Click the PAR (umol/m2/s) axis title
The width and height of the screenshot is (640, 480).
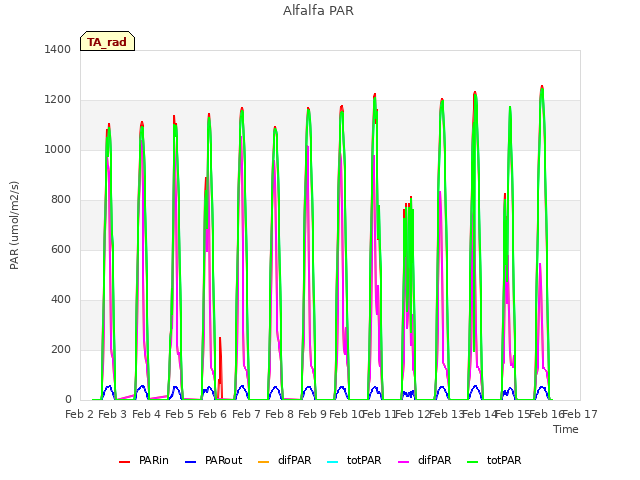(x=14, y=225)
